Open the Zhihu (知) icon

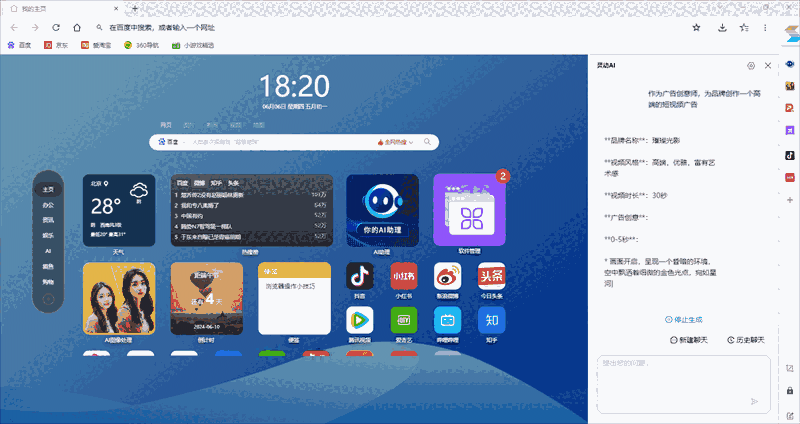click(x=491, y=320)
